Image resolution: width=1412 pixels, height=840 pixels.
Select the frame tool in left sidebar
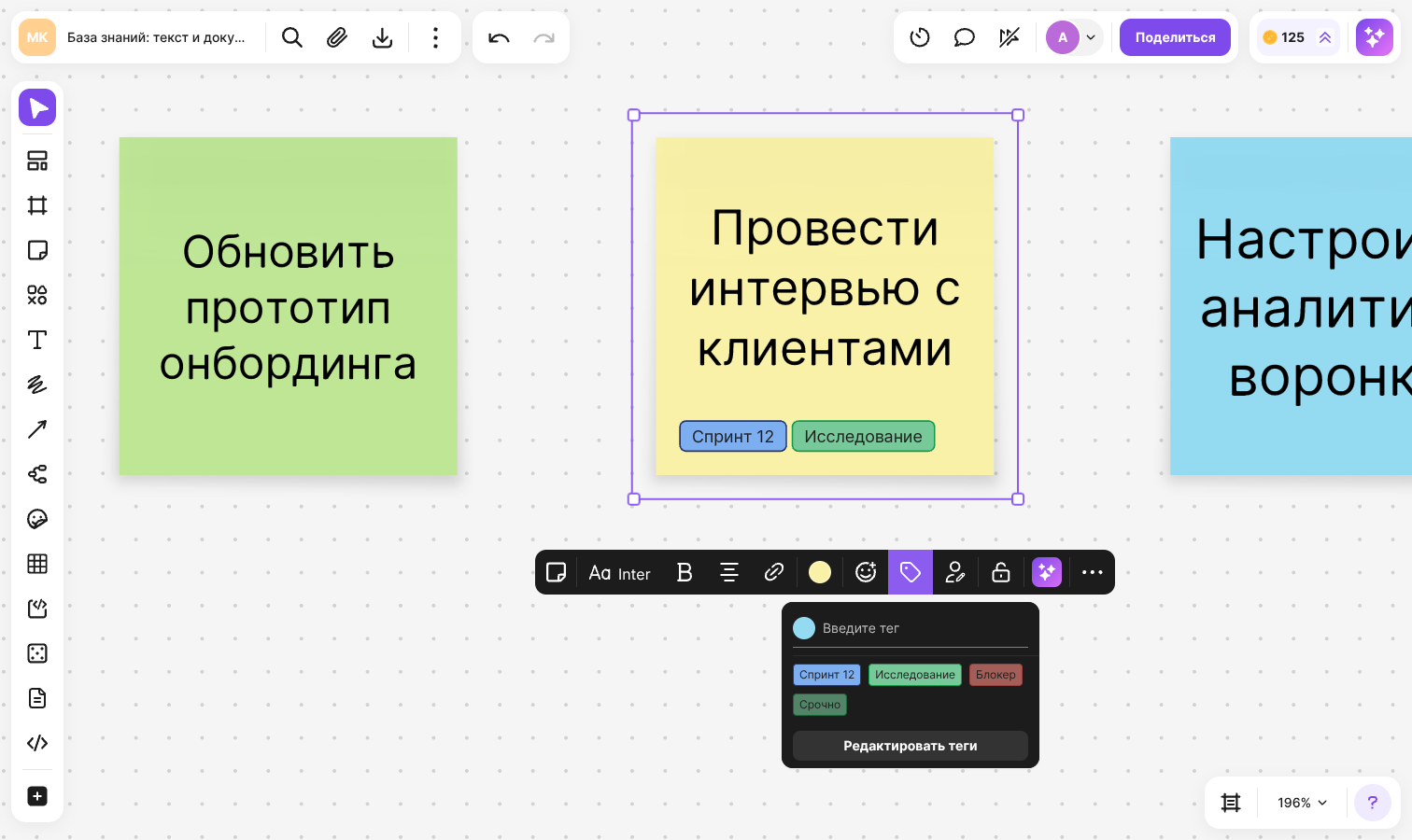pos(37,205)
